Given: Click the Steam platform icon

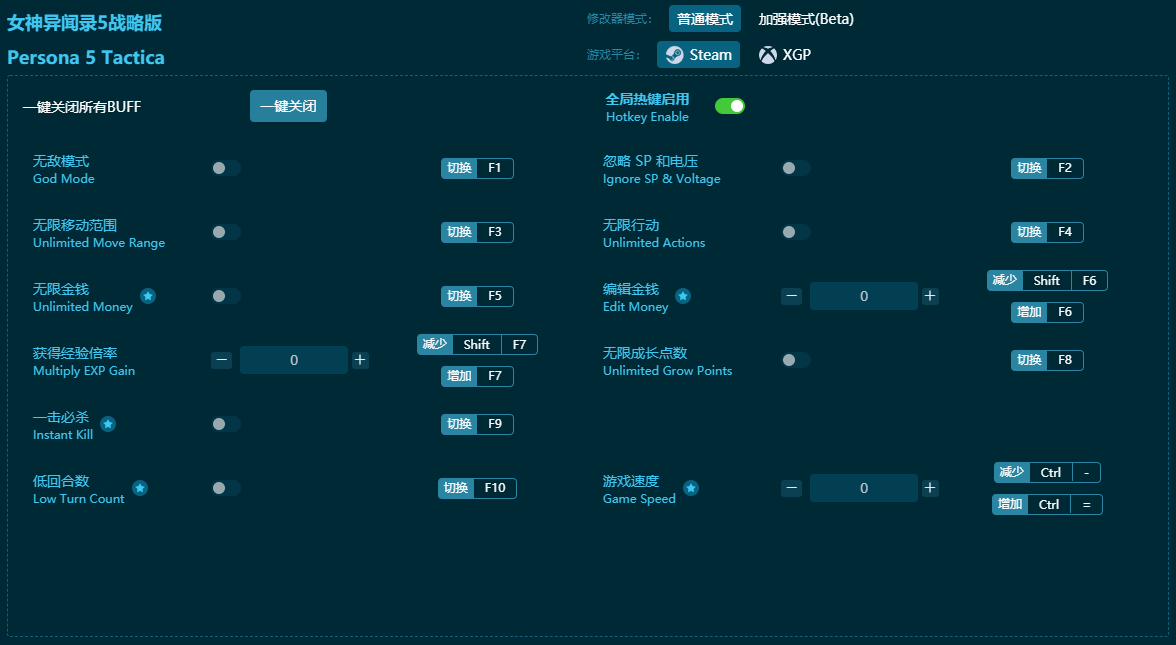Looking at the screenshot, I should [674, 55].
